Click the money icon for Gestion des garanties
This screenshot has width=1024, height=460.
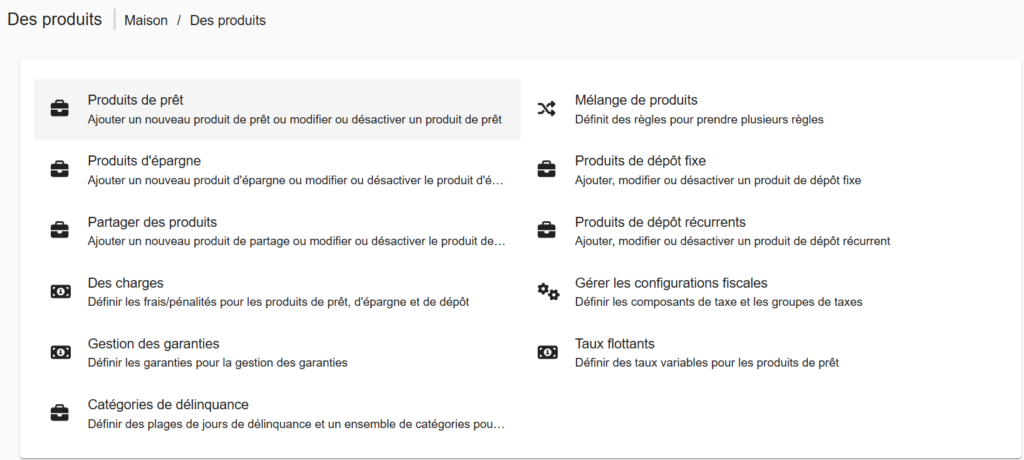pyautogui.click(x=60, y=352)
